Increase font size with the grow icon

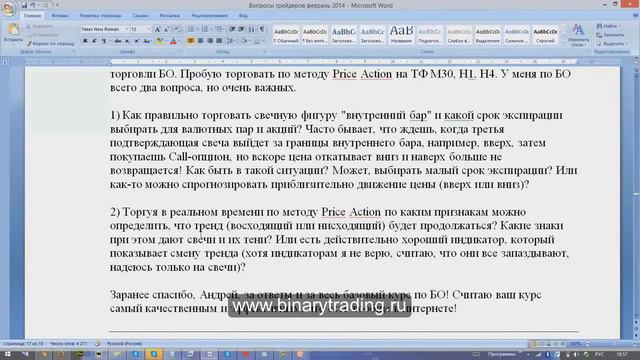click(157, 29)
